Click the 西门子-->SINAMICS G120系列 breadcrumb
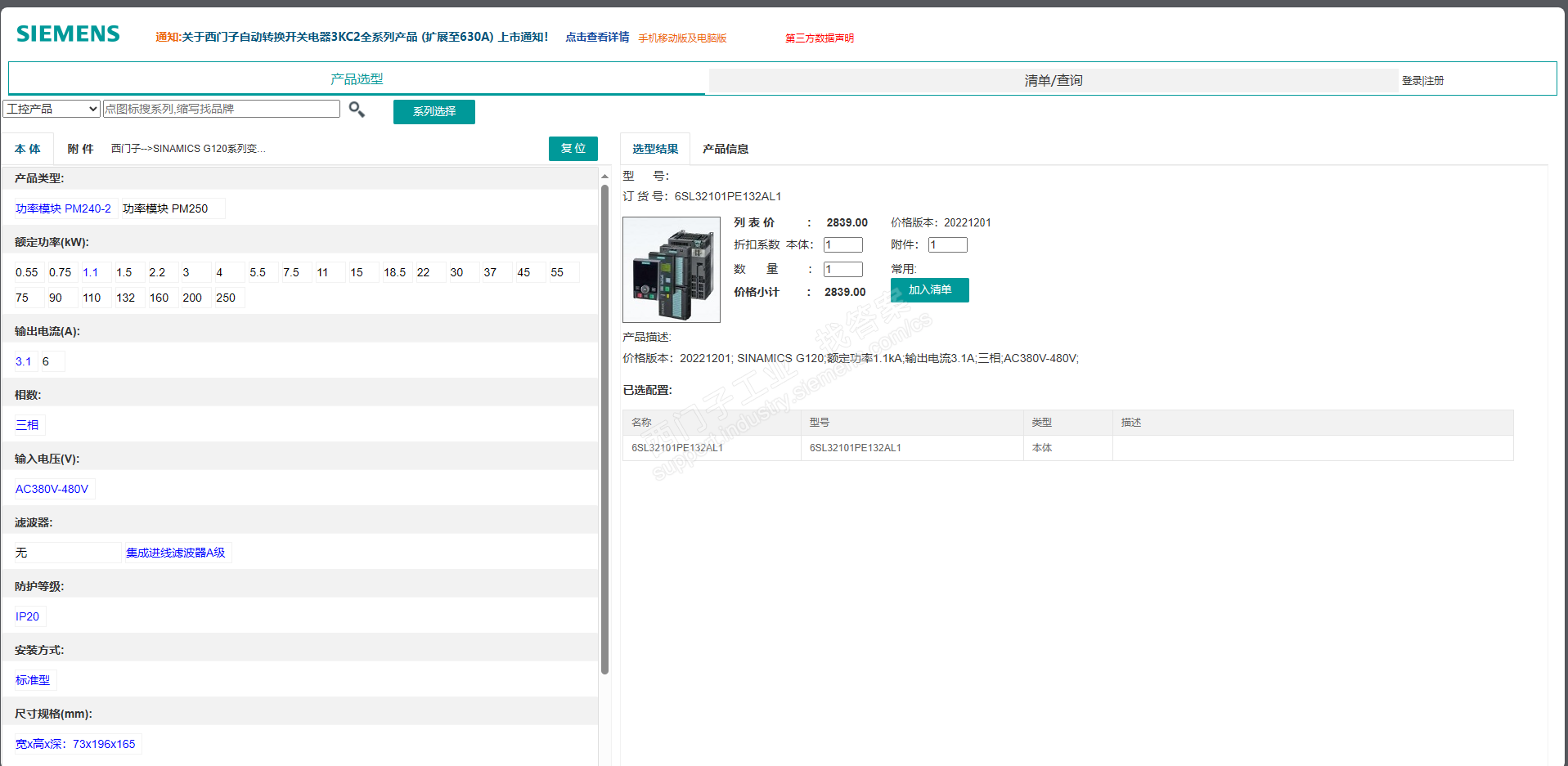The width and height of the screenshot is (1568, 766). (x=188, y=149)
